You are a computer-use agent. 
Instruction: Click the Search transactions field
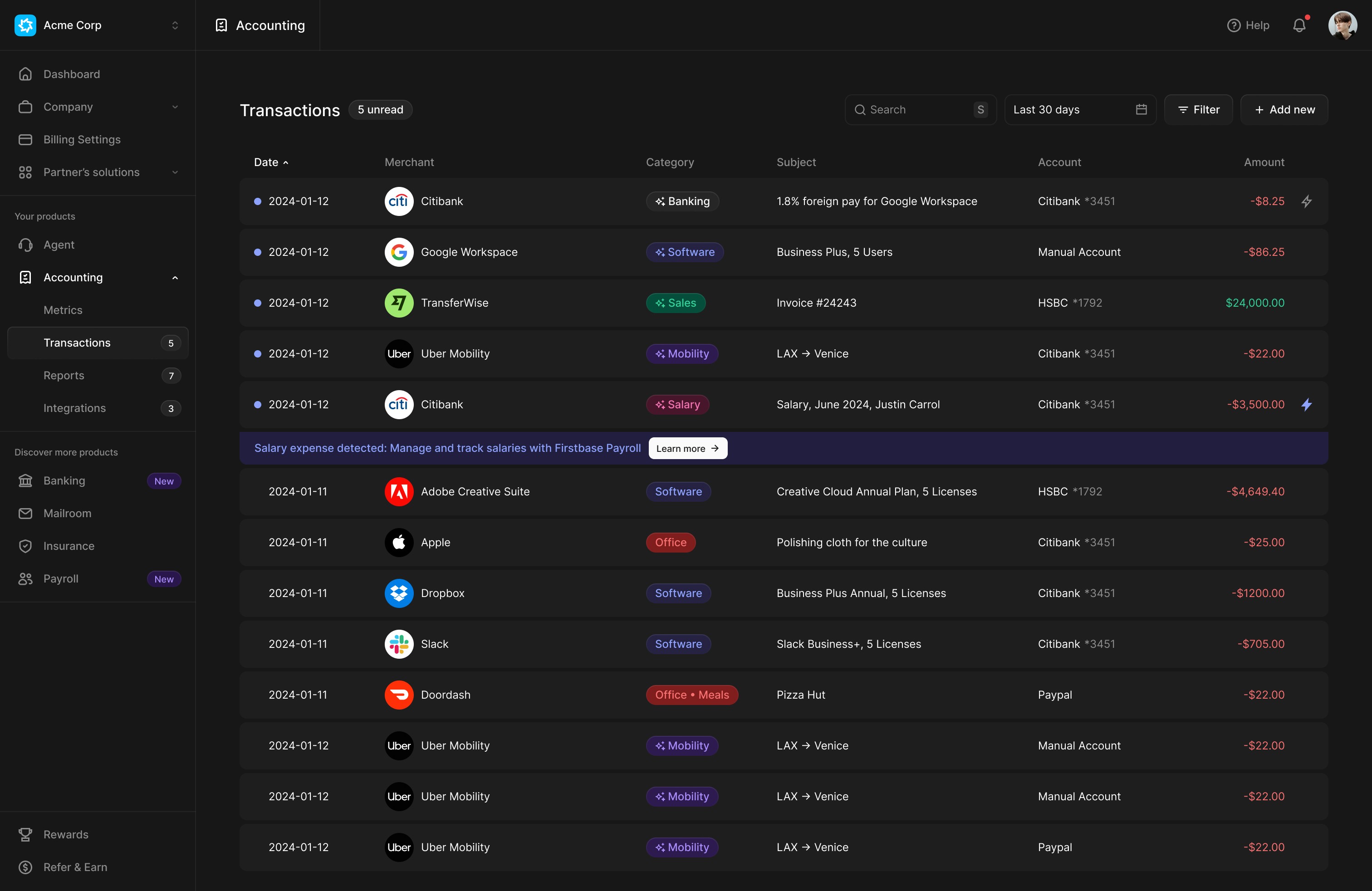tap(916, 109)
